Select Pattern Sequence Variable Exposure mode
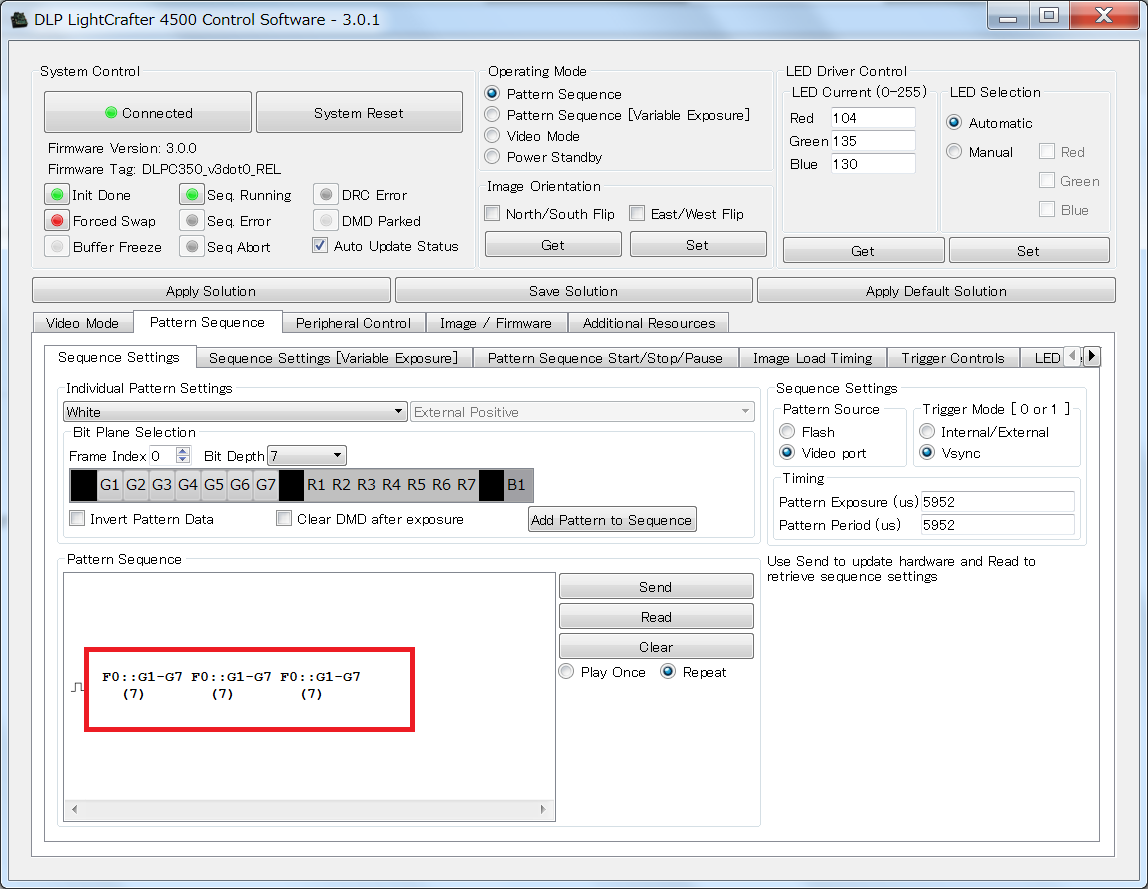 tap(492, 114)
